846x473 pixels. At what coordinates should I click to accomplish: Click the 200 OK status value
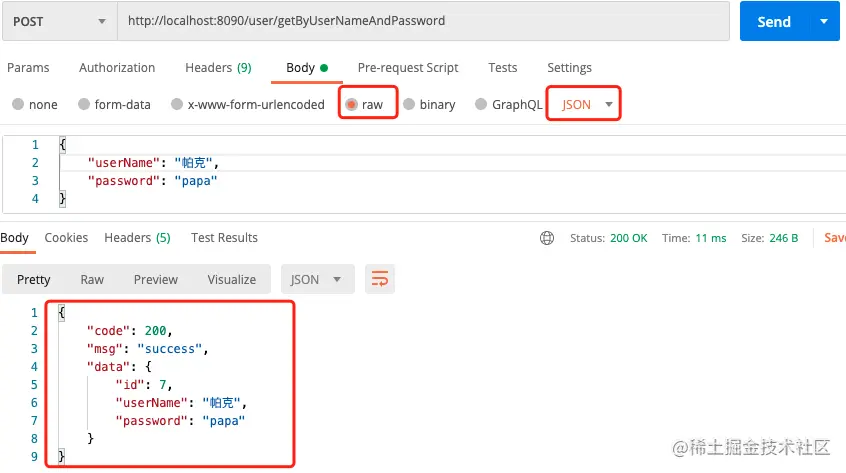[629, 238]
